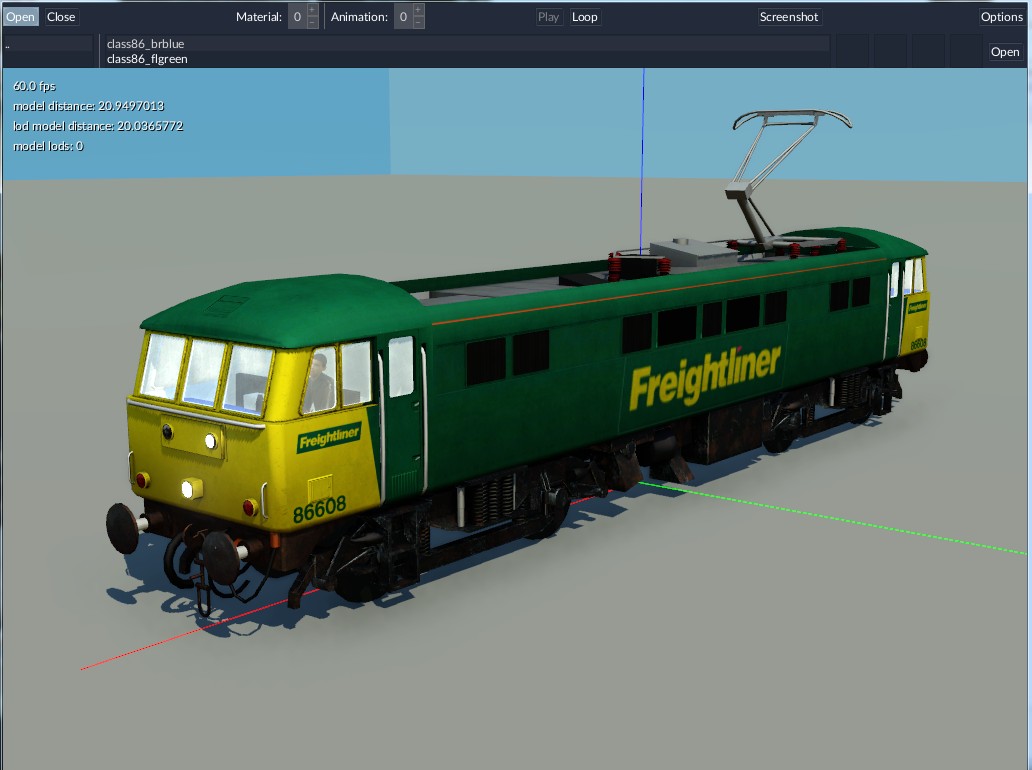The height and width of the screenshot is (770, 1032).
Task: Click the Close button
Action: click(61, 16)
